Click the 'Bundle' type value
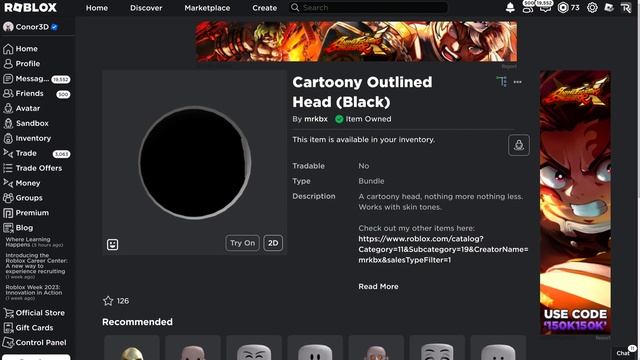The image size is (640, 360). (371, 181)
